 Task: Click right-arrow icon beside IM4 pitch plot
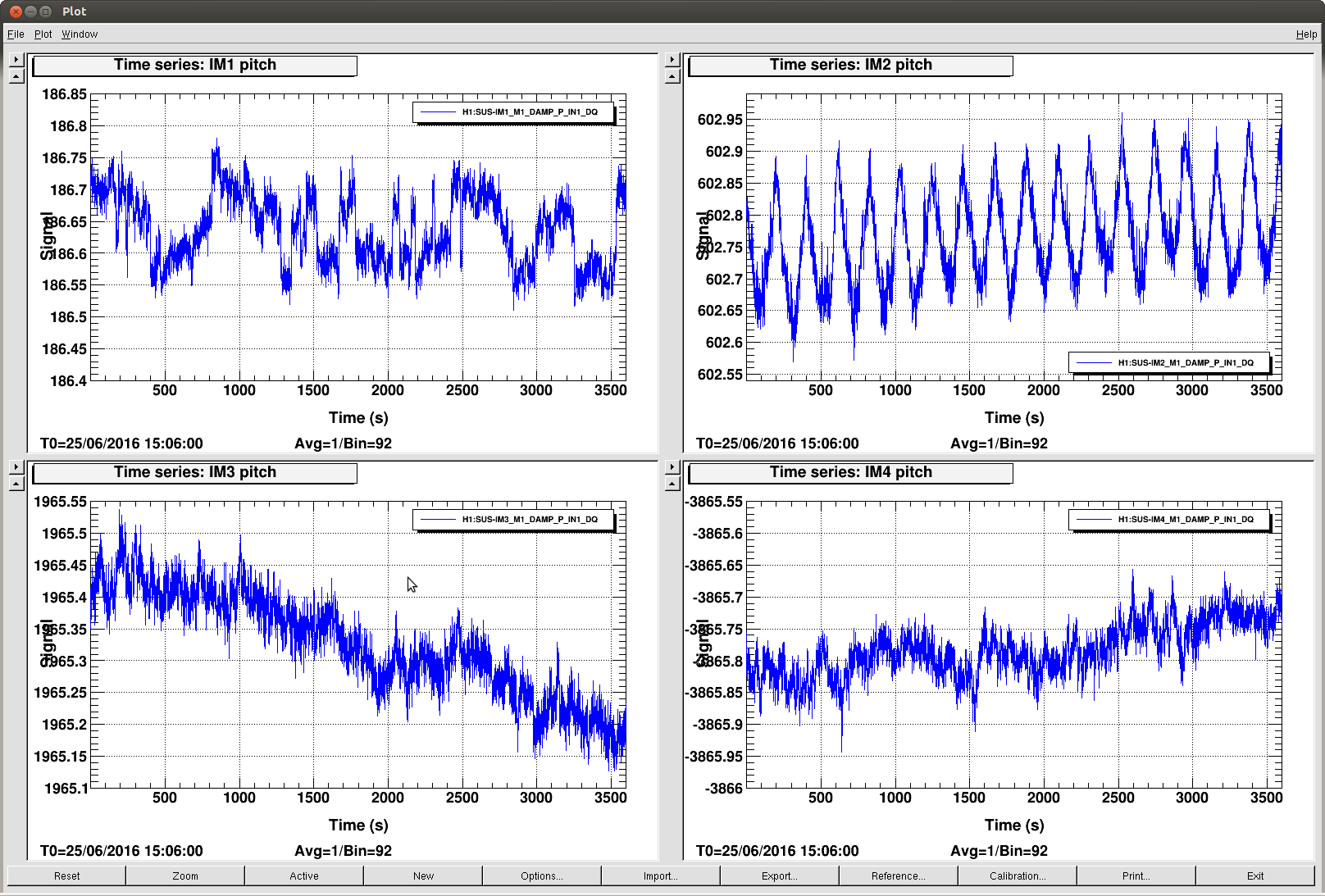(672, 467)
